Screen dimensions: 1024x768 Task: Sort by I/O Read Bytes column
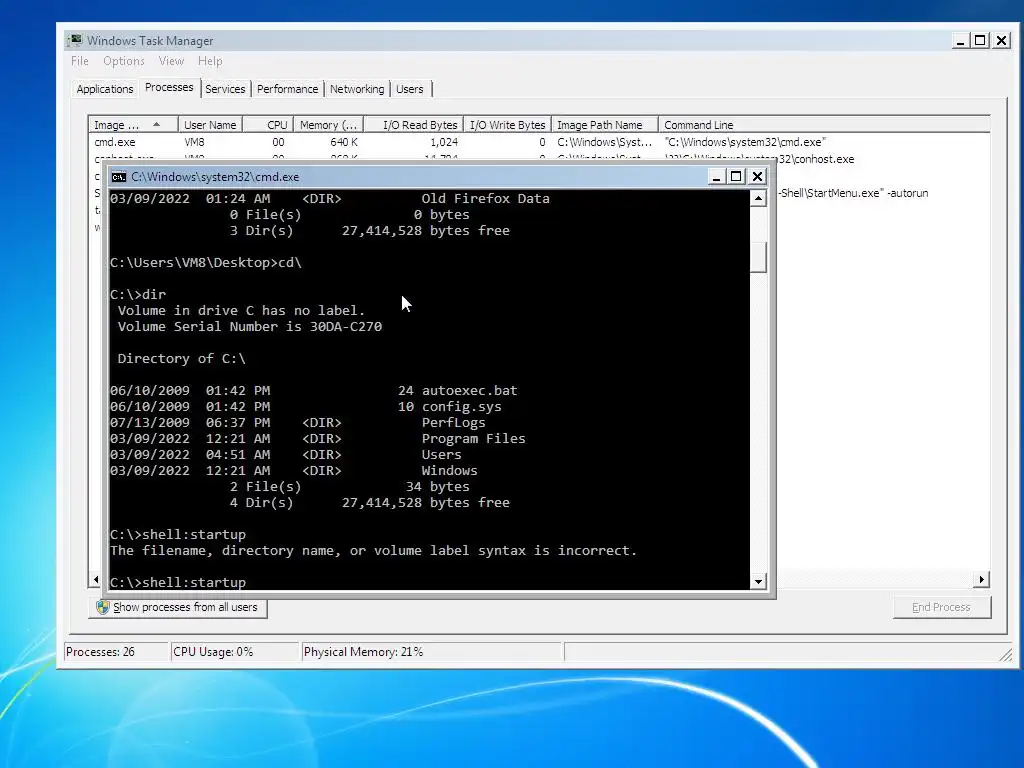[x=413, y=125]
